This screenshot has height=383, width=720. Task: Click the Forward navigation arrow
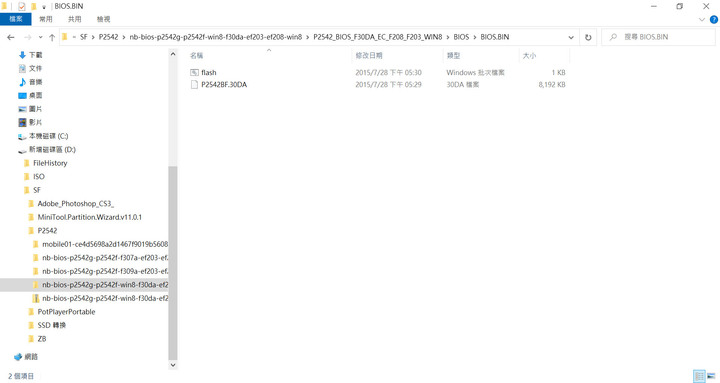point(28,37)
